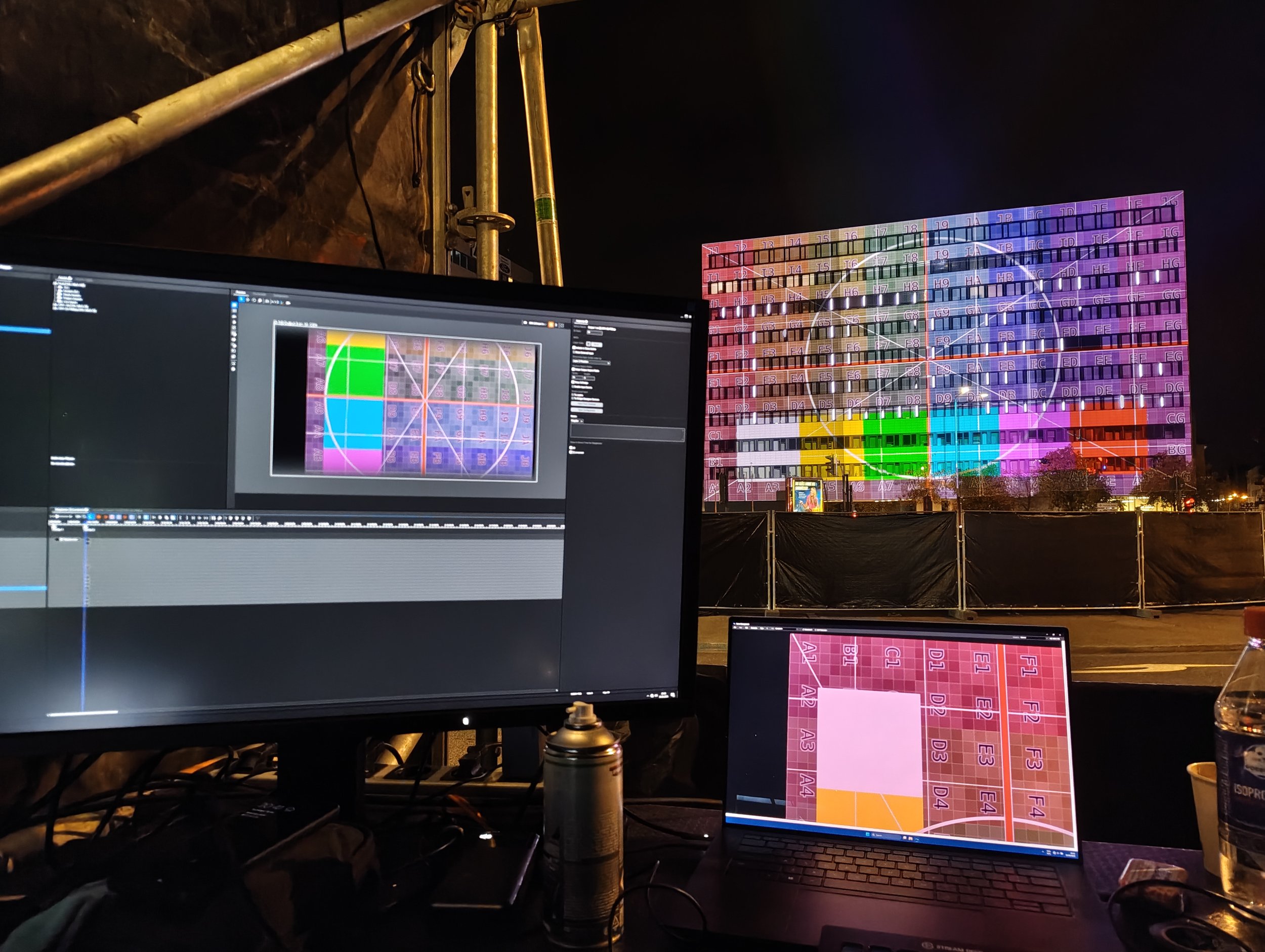
Task: Expand the top tree node in project panel
Action: point(55,284)
